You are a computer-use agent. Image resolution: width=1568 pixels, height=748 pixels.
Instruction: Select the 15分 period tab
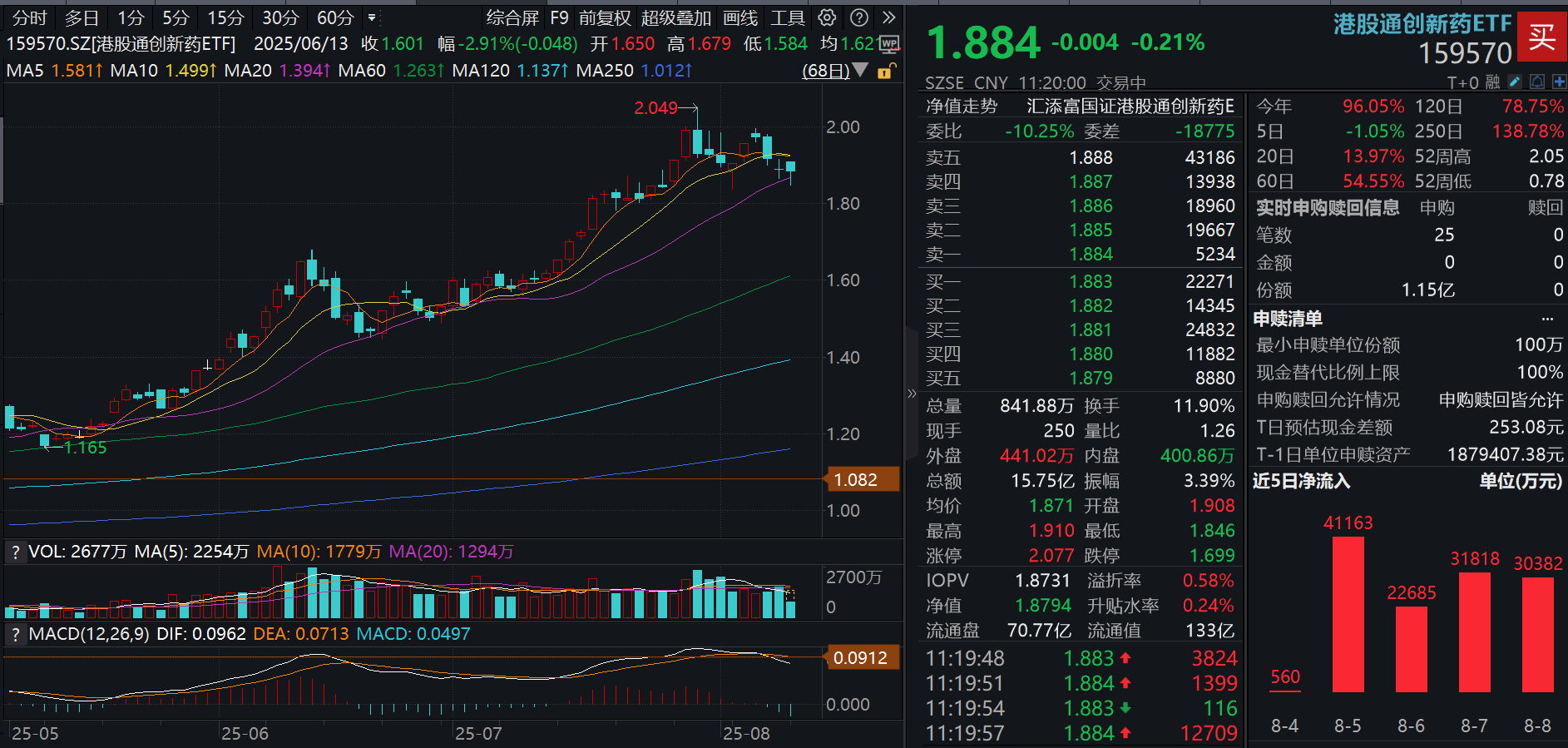[225, 17]
